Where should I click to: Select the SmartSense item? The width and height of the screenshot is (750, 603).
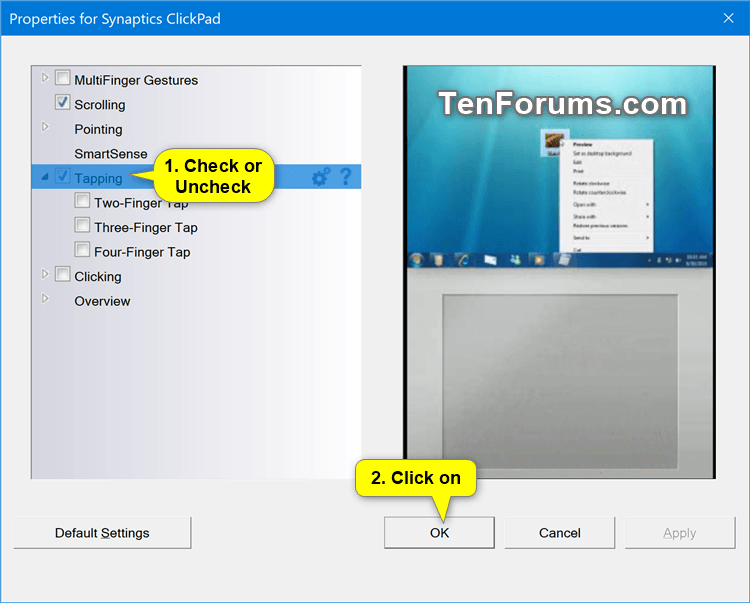pos(111,154)
